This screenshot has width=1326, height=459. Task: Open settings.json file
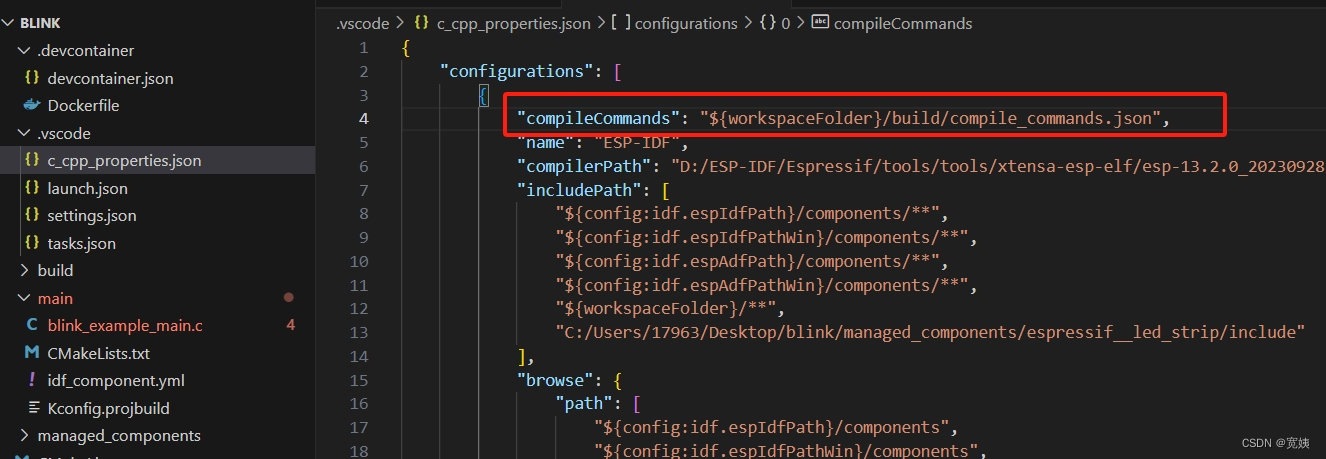pyautogui.click(x=92, y=215)
